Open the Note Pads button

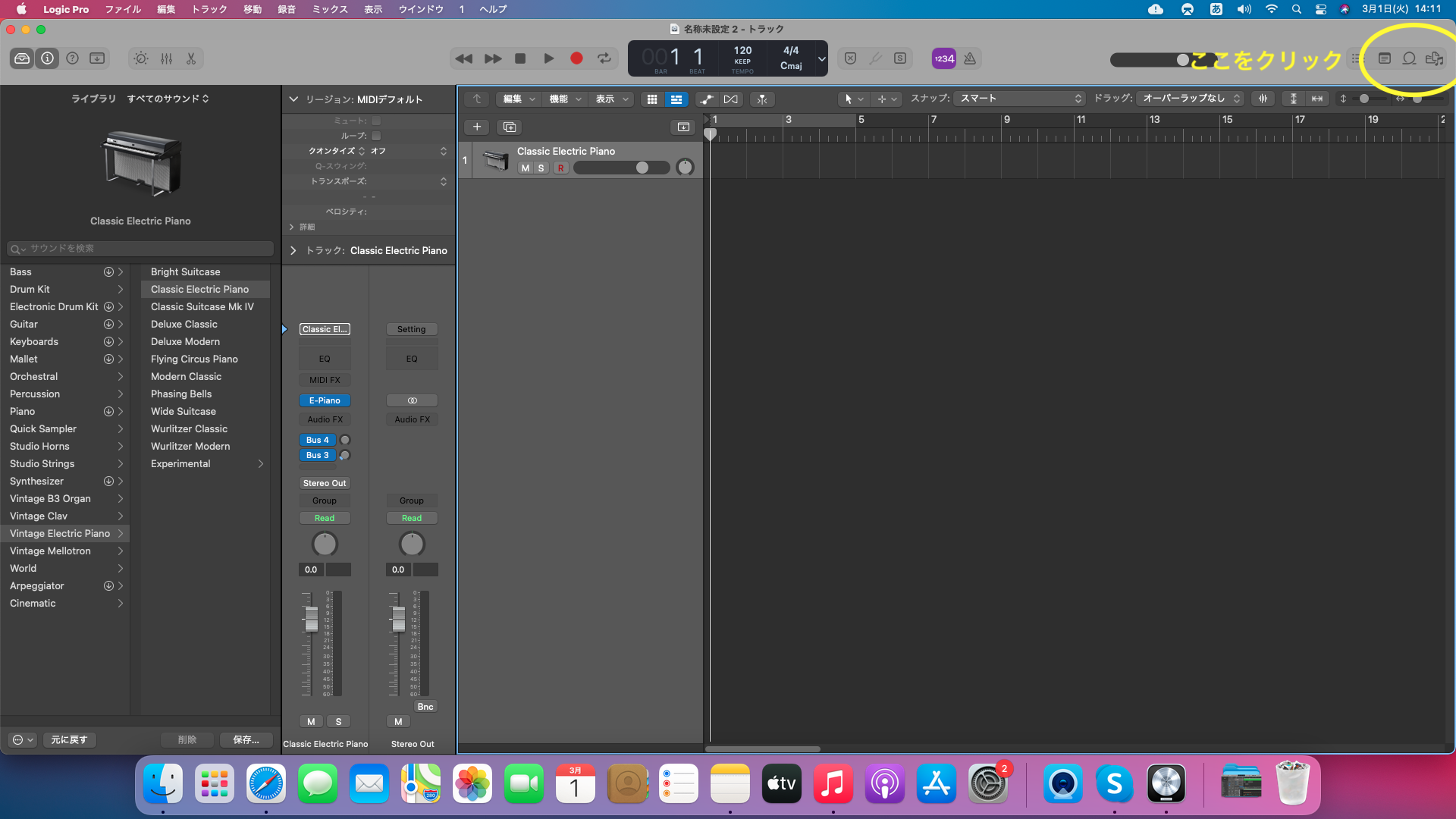point(1385,58)
